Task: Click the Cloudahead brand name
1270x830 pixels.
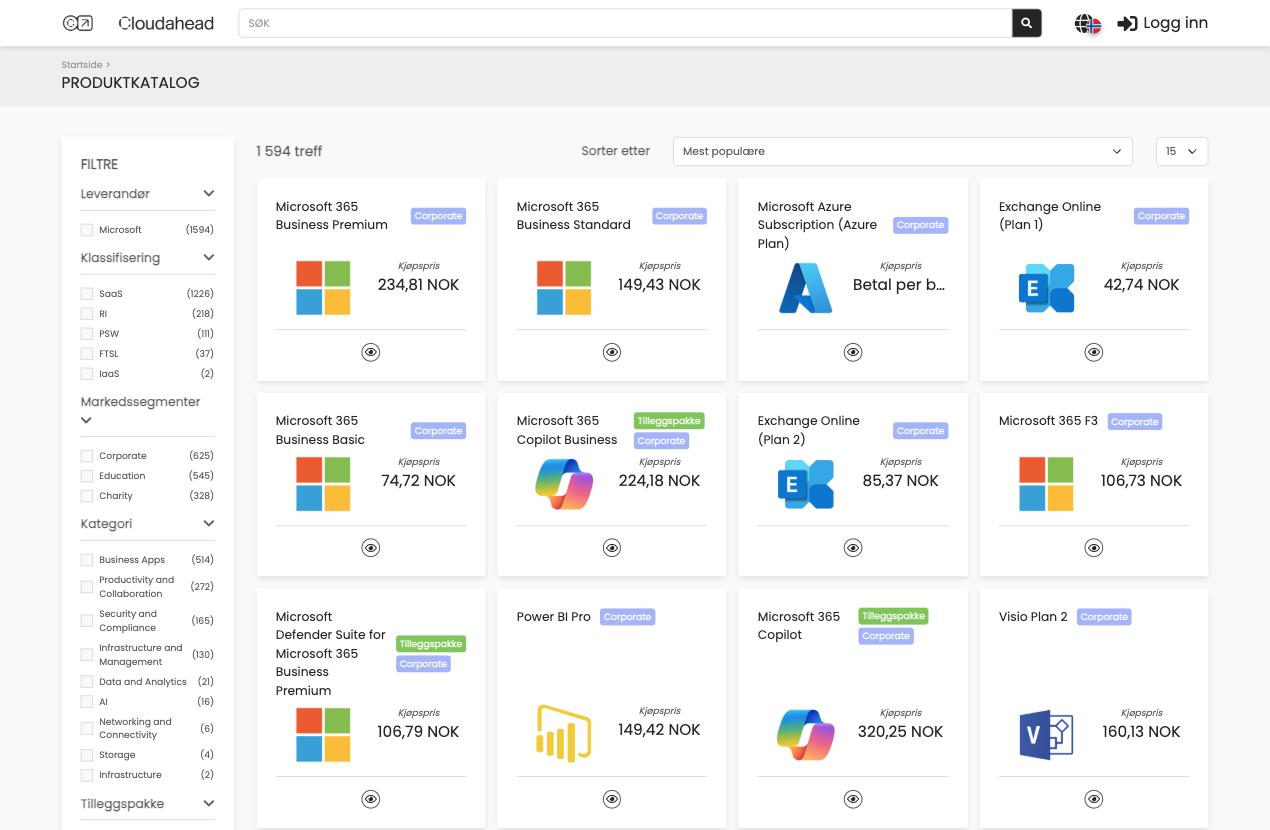Action: (166, 23)
